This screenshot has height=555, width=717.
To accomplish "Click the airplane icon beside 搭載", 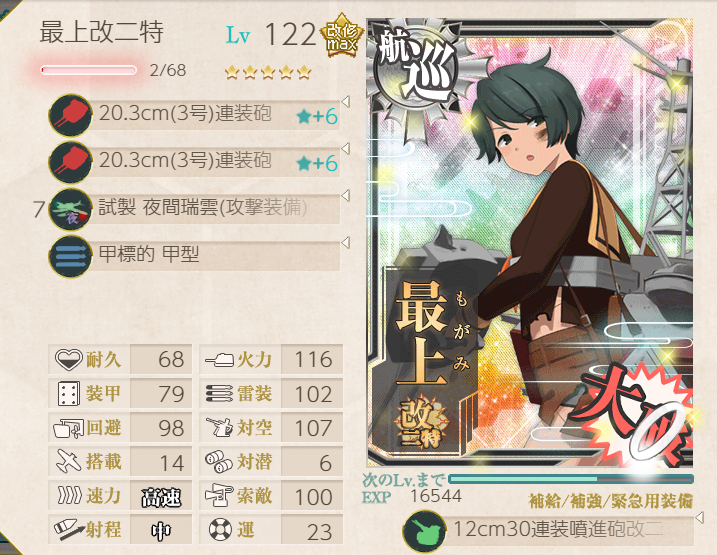I will [x=69, y=461].
